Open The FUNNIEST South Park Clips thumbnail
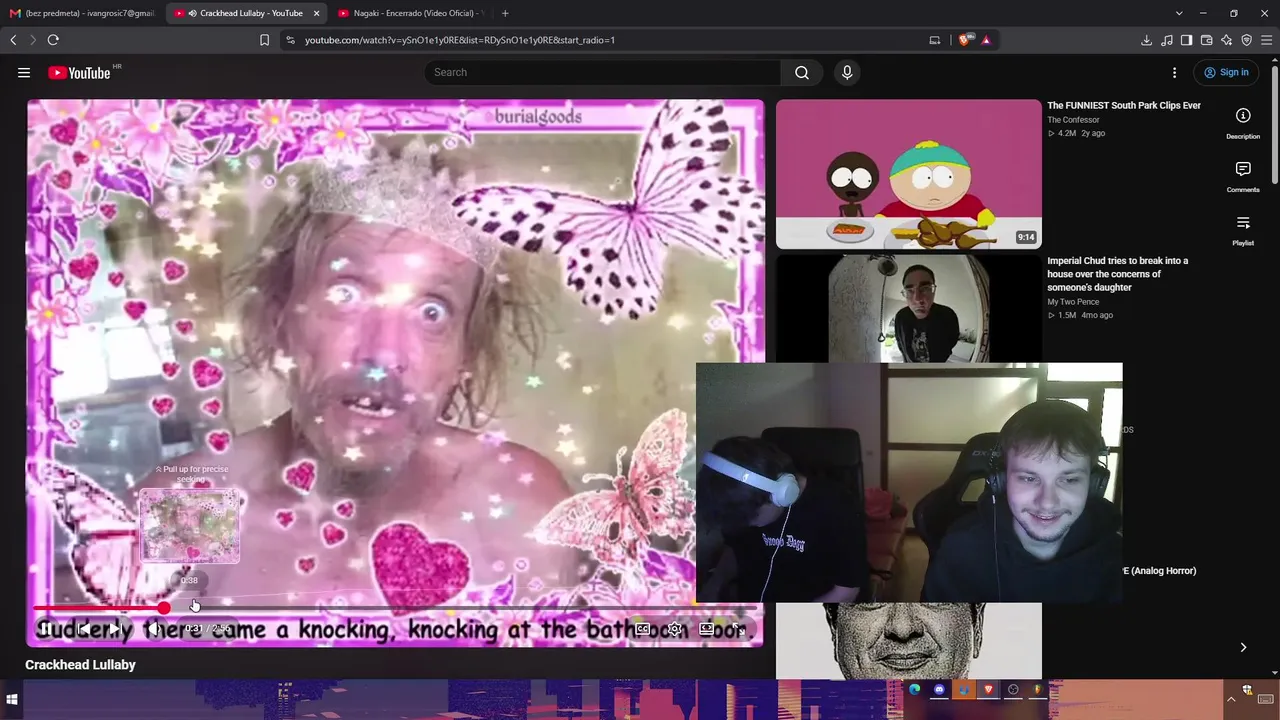This screenshot has width=1280, height=720. click(908, 174)
